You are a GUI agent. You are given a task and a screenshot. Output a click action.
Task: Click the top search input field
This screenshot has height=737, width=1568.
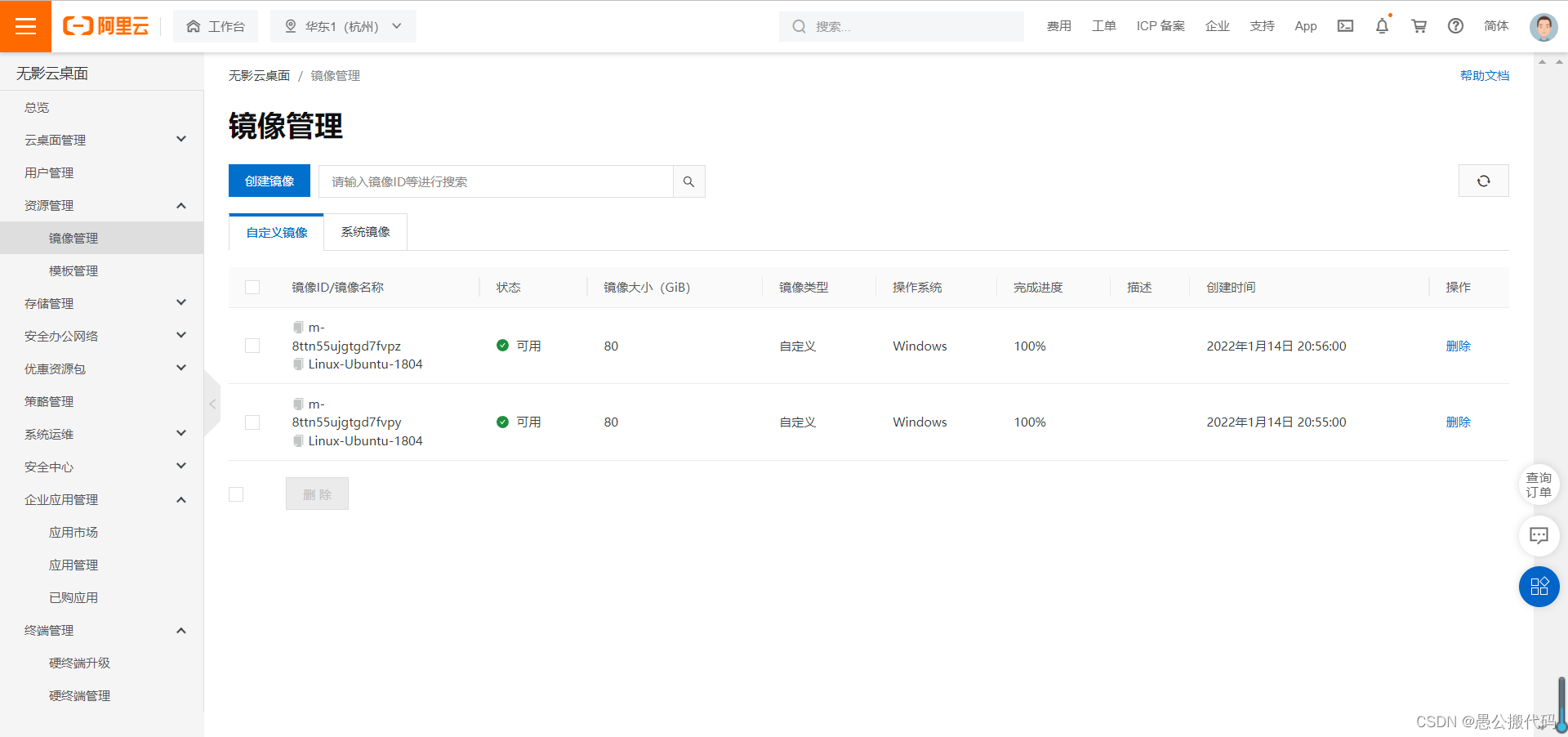tap(902, 26)
